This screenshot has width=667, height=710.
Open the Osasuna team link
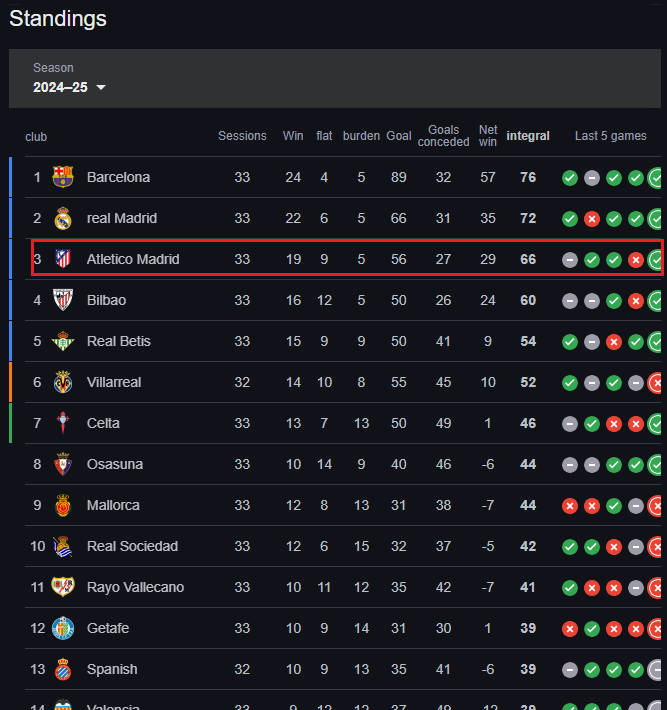(115, 464)
